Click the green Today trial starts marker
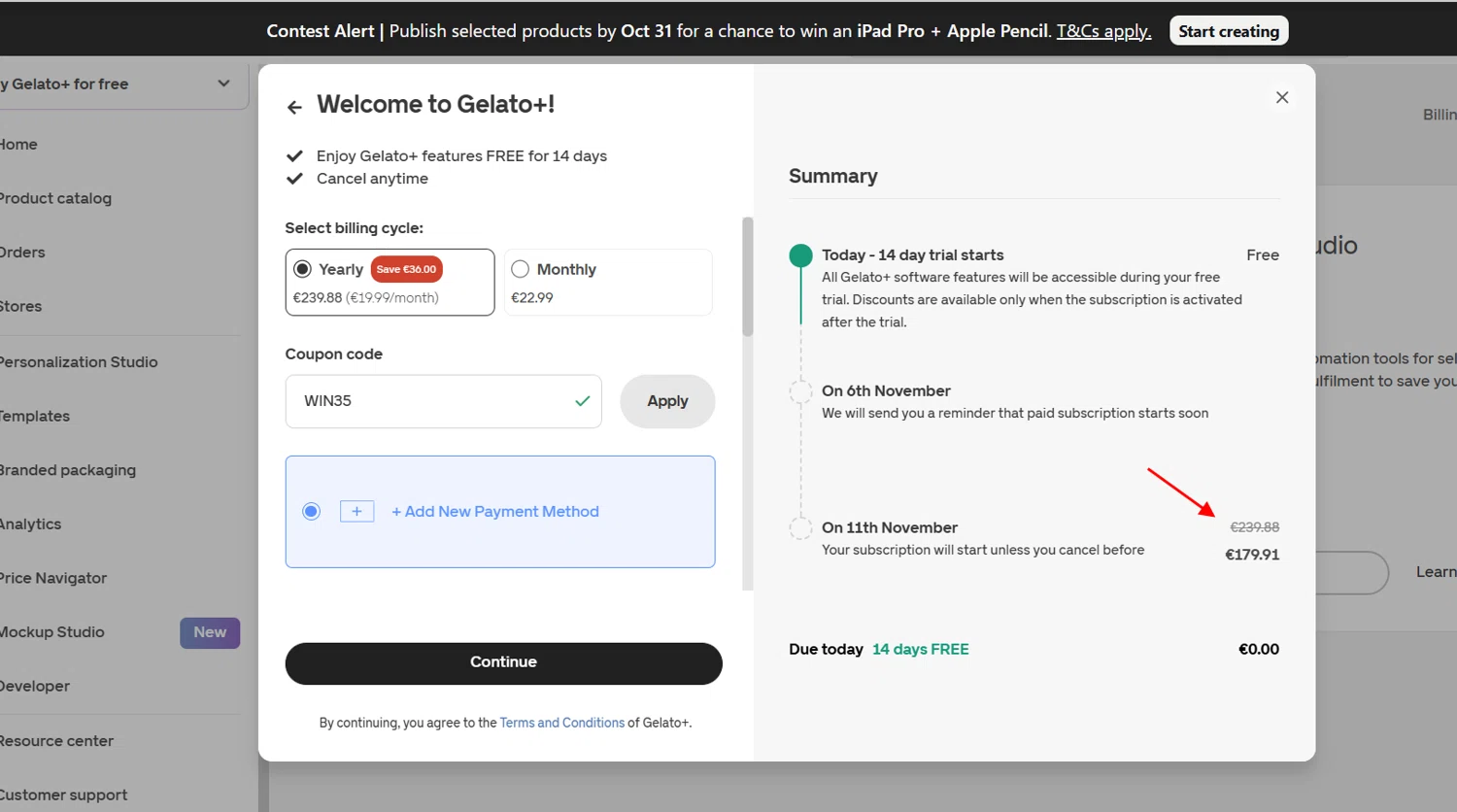The image size is (1457, 812). 800,255
